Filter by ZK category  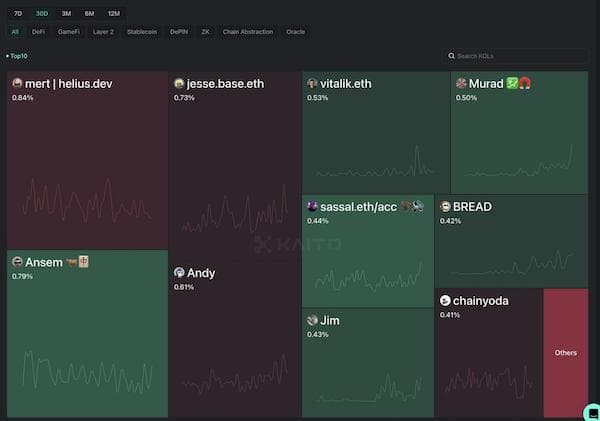205,32
